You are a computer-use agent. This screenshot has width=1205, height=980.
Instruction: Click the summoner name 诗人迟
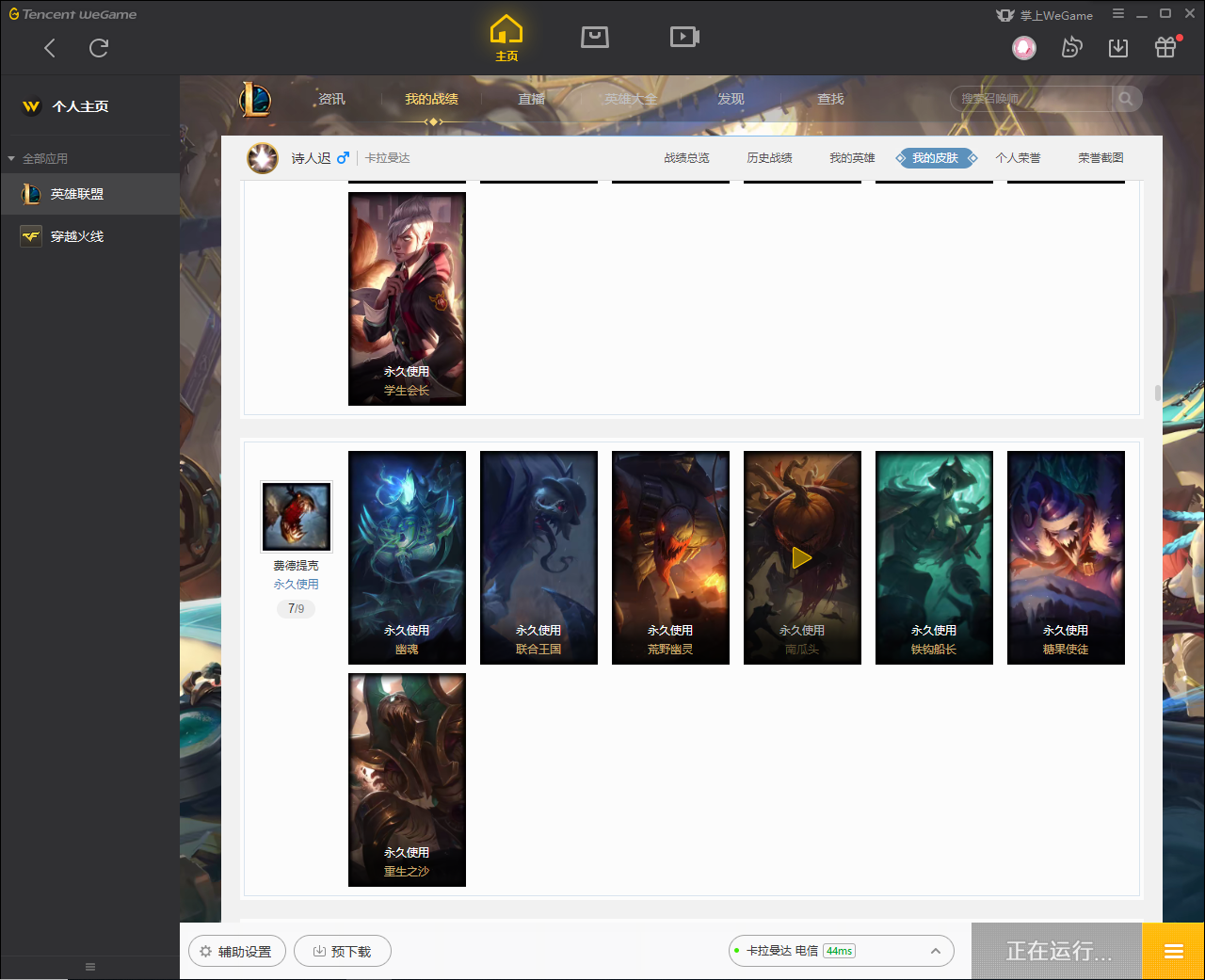[x=311, y=158]
